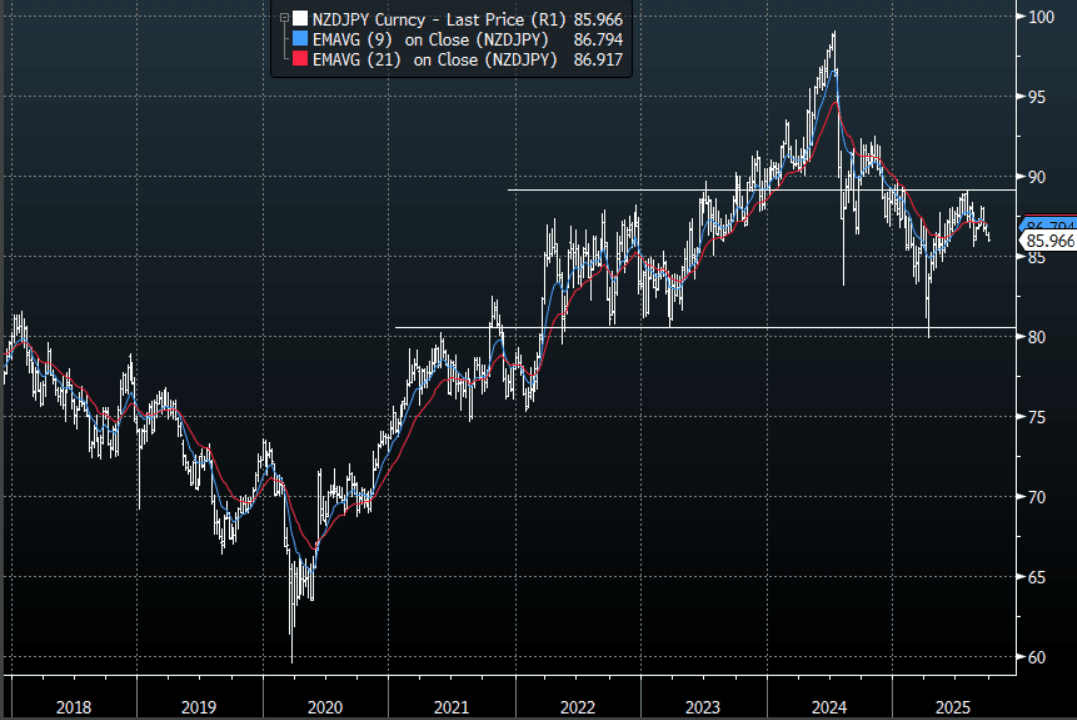Click the 2020 label on the time axis
The height and width of the screenshot is (720, 1077).
(x=325, y=707)
